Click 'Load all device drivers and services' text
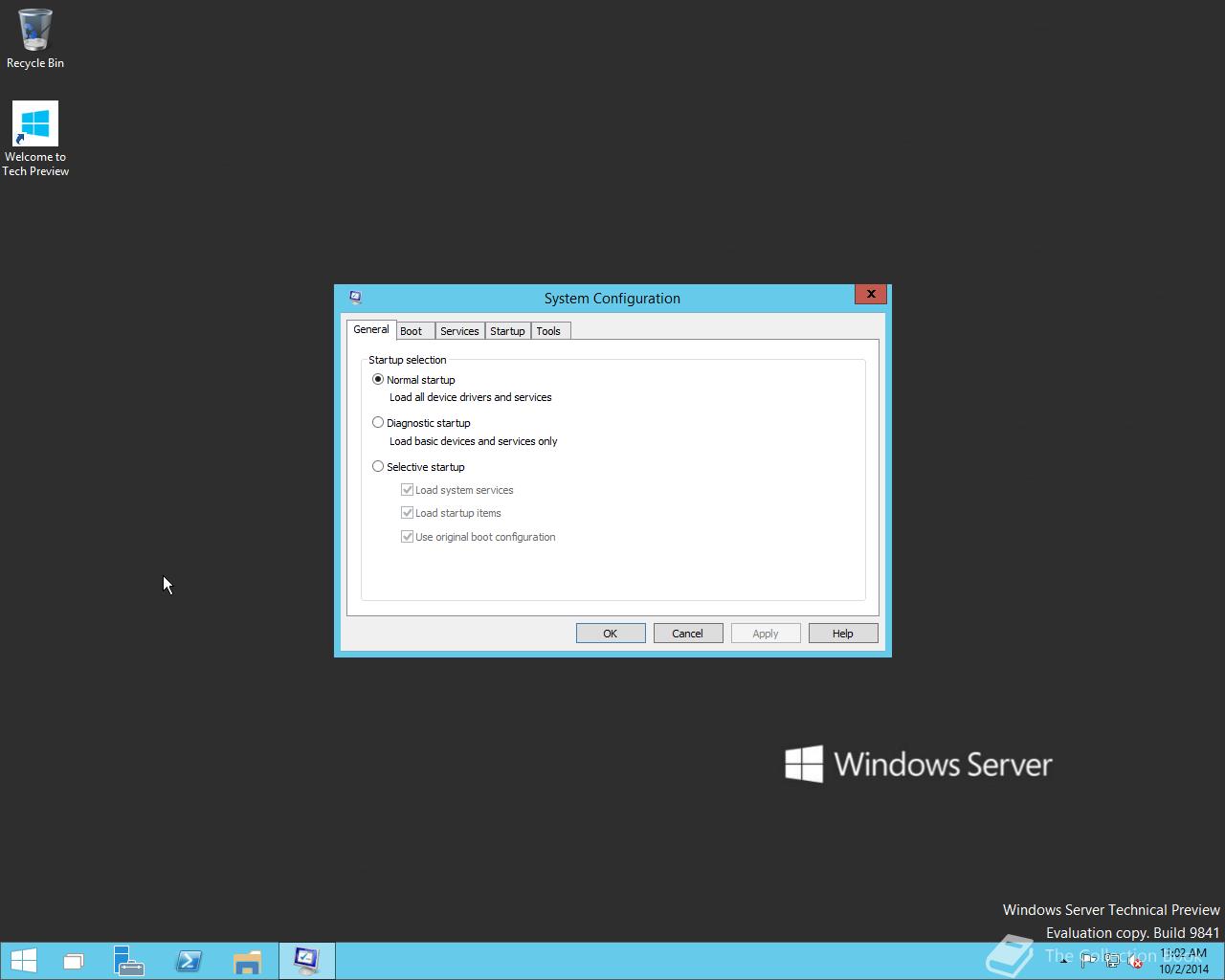This screenshot has width=1225, height=980. click(x=470, y=397)
